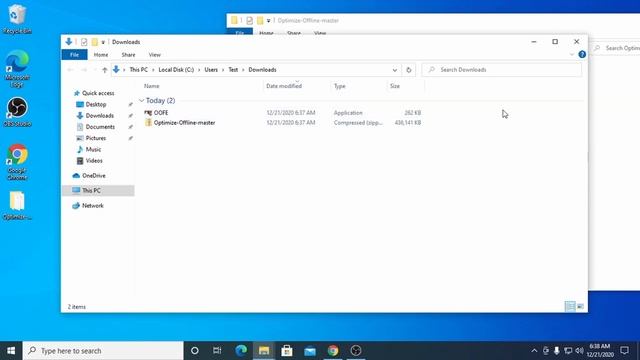This screenshot has width=640, height=360.
Task: Launch Google Chrome desktop shortcut
Action: [17, 162]
